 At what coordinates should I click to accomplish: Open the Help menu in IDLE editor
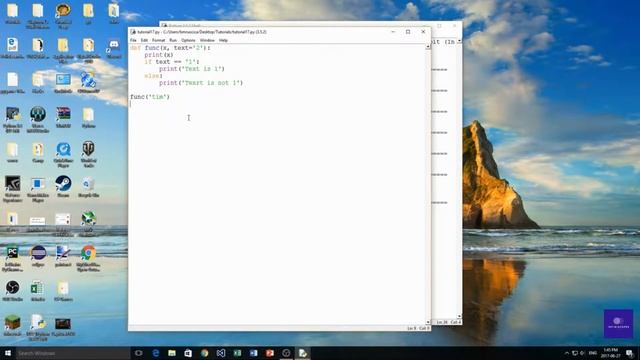(223, 40)
